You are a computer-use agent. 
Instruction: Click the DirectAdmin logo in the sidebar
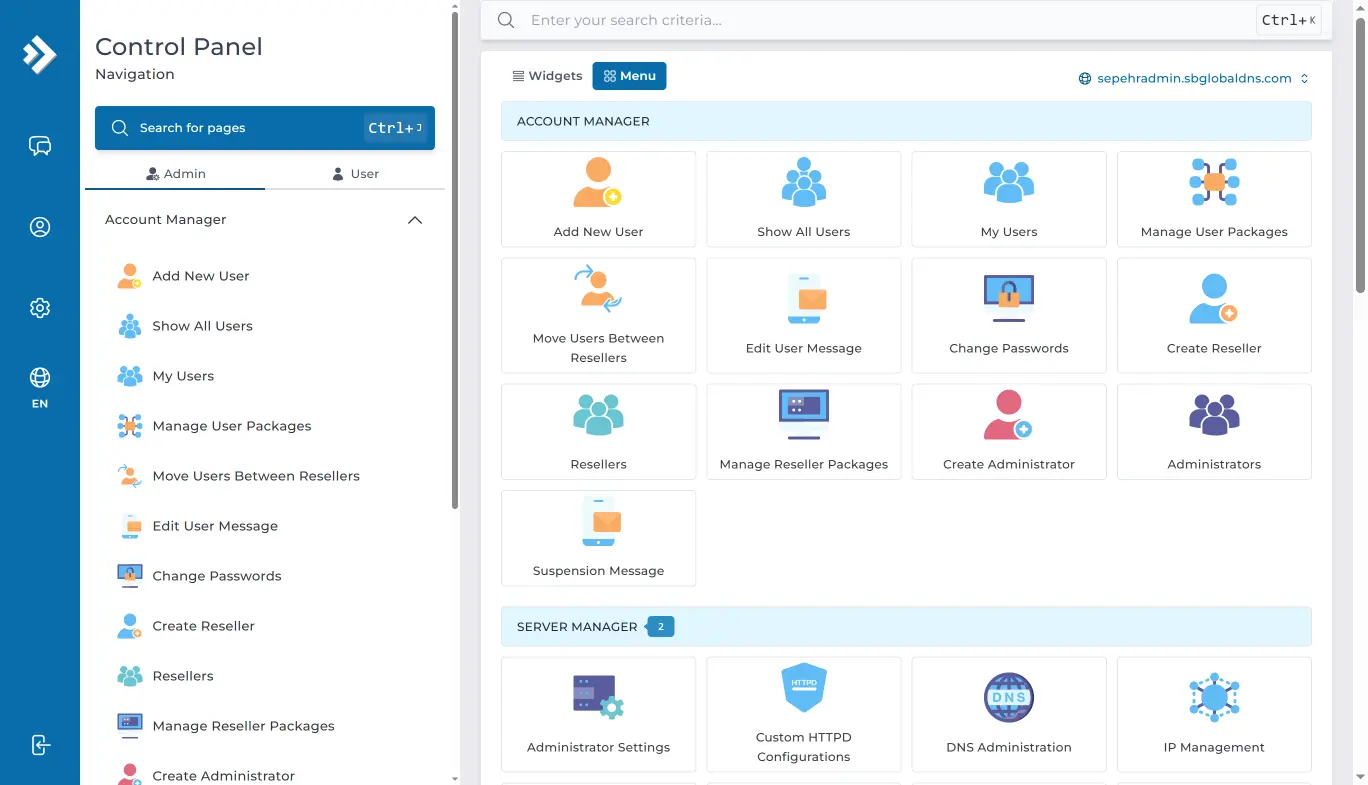40,54
